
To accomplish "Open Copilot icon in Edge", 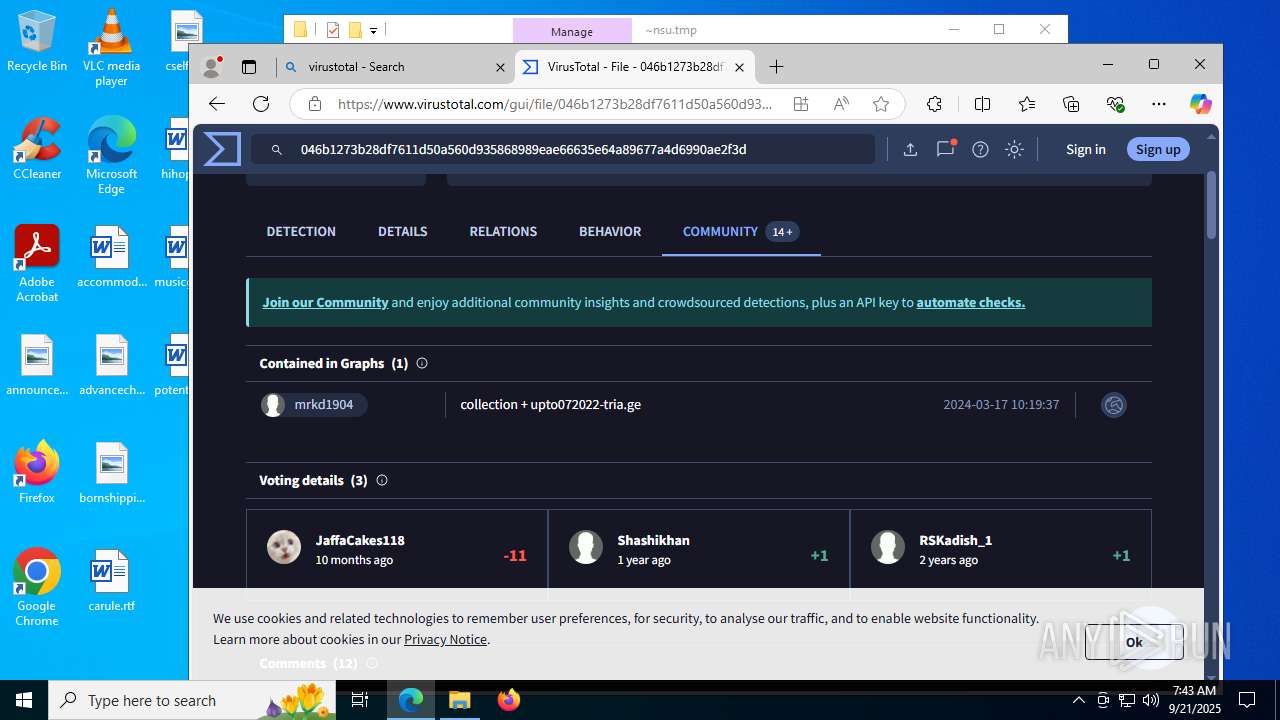I will (1201, 104).
